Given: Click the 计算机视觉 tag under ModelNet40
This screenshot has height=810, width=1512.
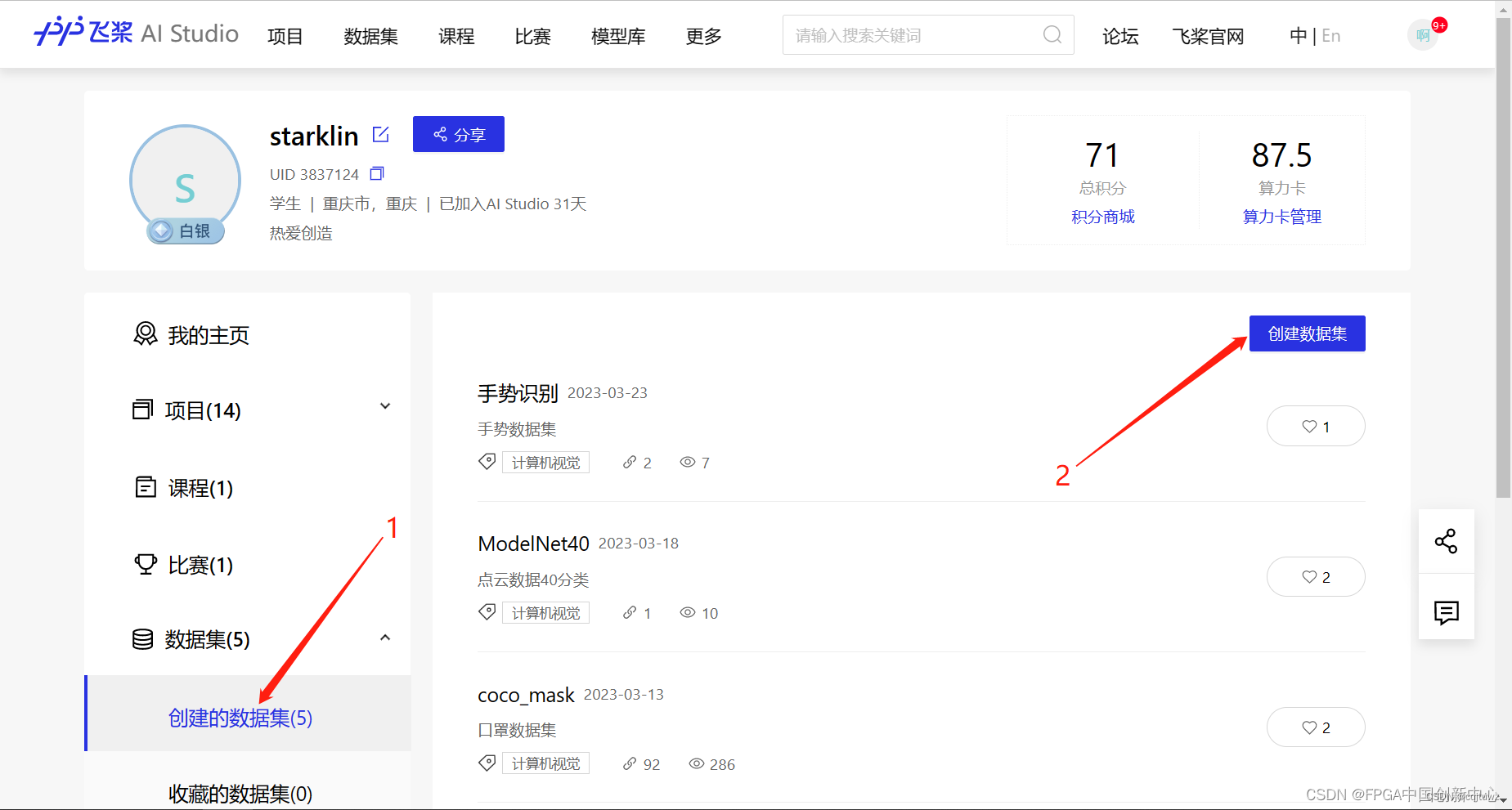Looking at the screenshot, I should click(545, 613).
